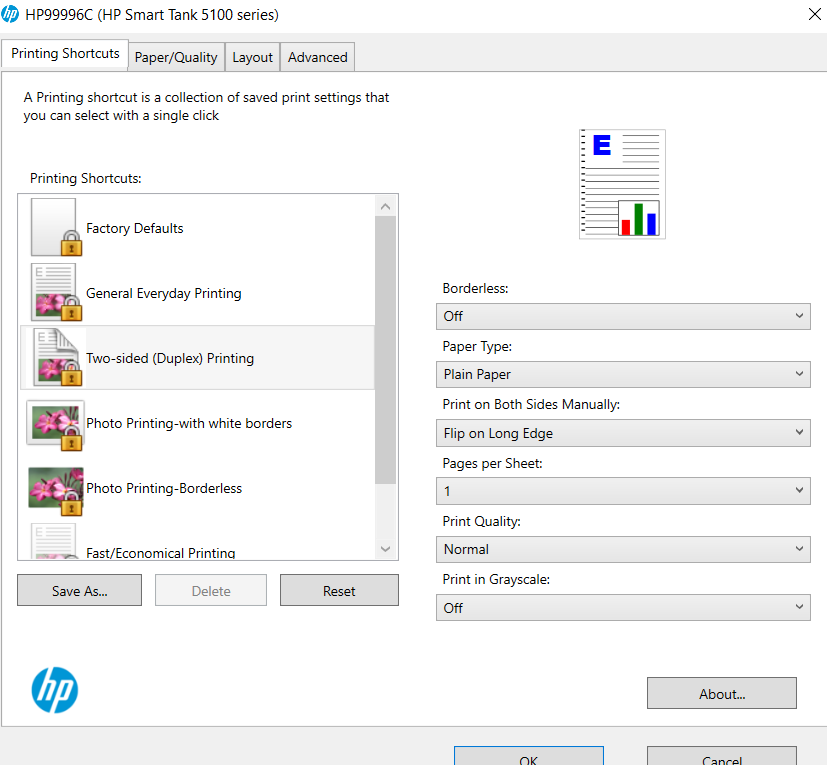827x765 pixels.
Task: Click the Save As... button
Action: tap(79, 591)
